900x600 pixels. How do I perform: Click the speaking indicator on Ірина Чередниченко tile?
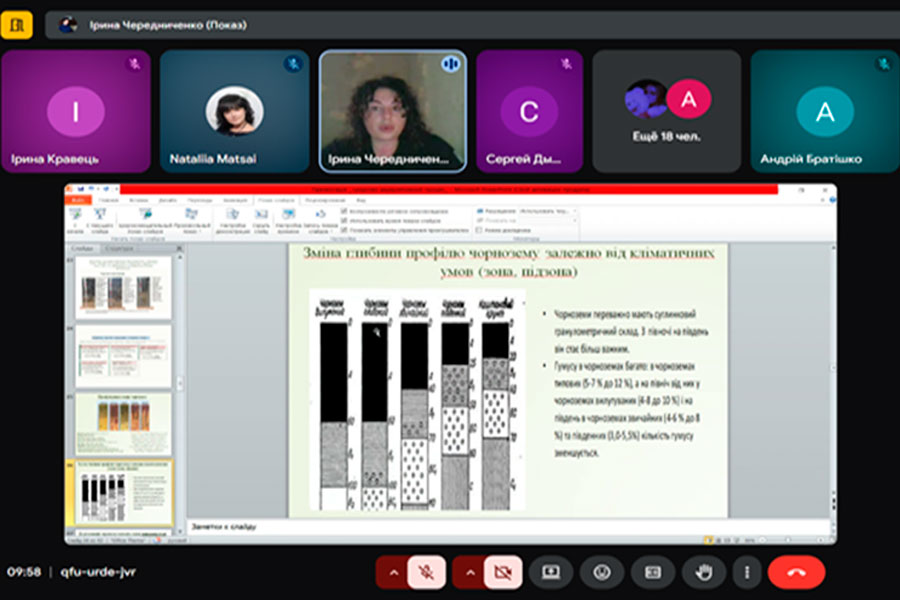point(451,64)
